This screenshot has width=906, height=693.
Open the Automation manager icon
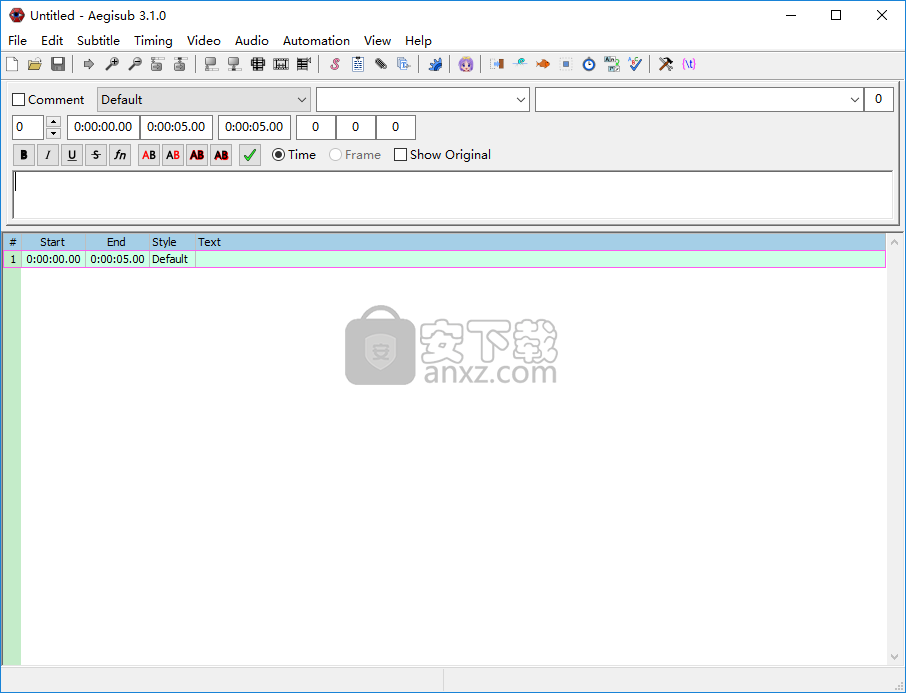pyautogui.click(x=435, y=64)
